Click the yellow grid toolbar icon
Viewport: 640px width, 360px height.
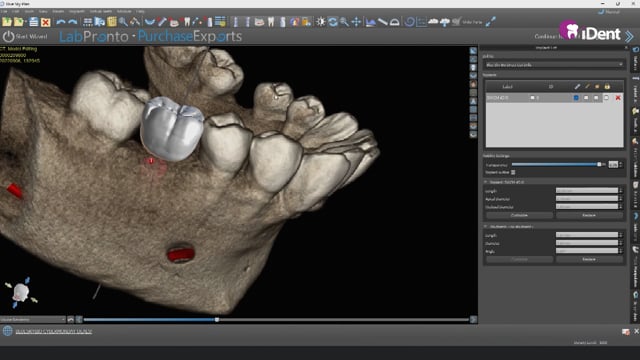(x=112, y=22)
